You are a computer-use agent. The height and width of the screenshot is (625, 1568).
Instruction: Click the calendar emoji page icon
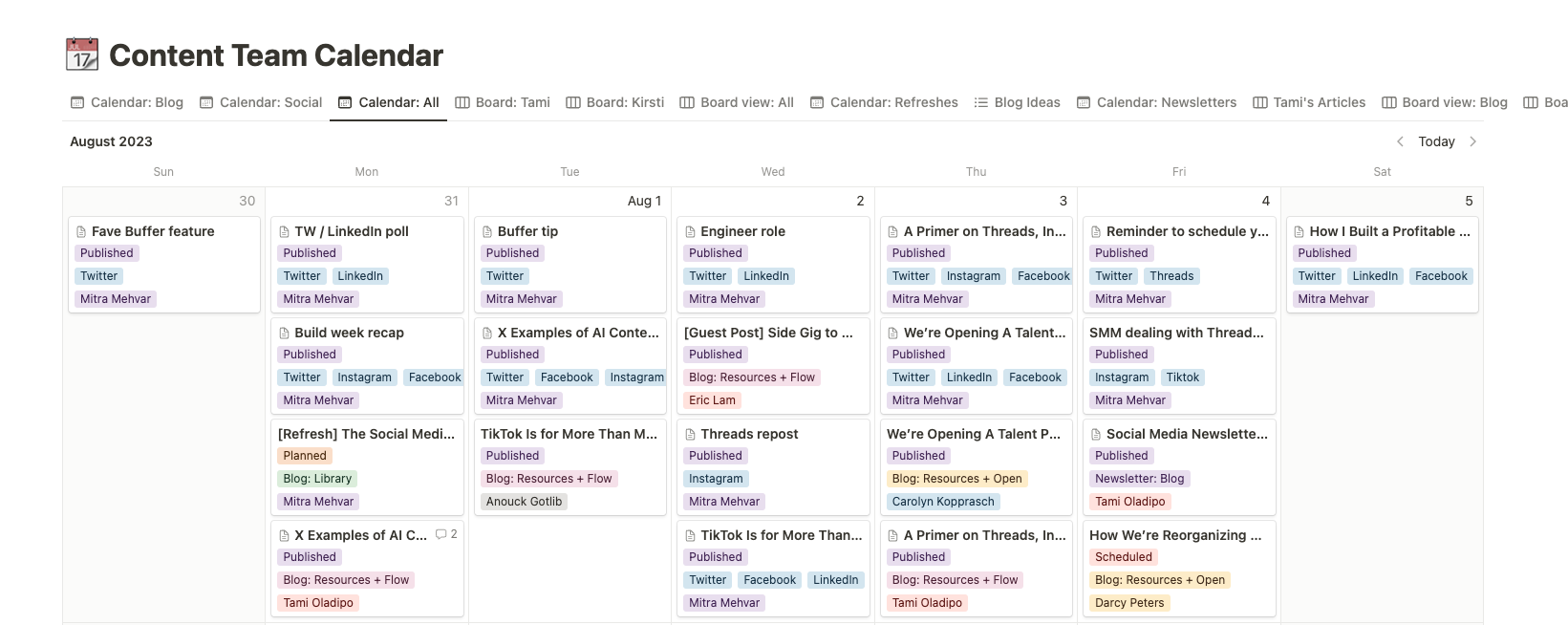pos(82,54)
